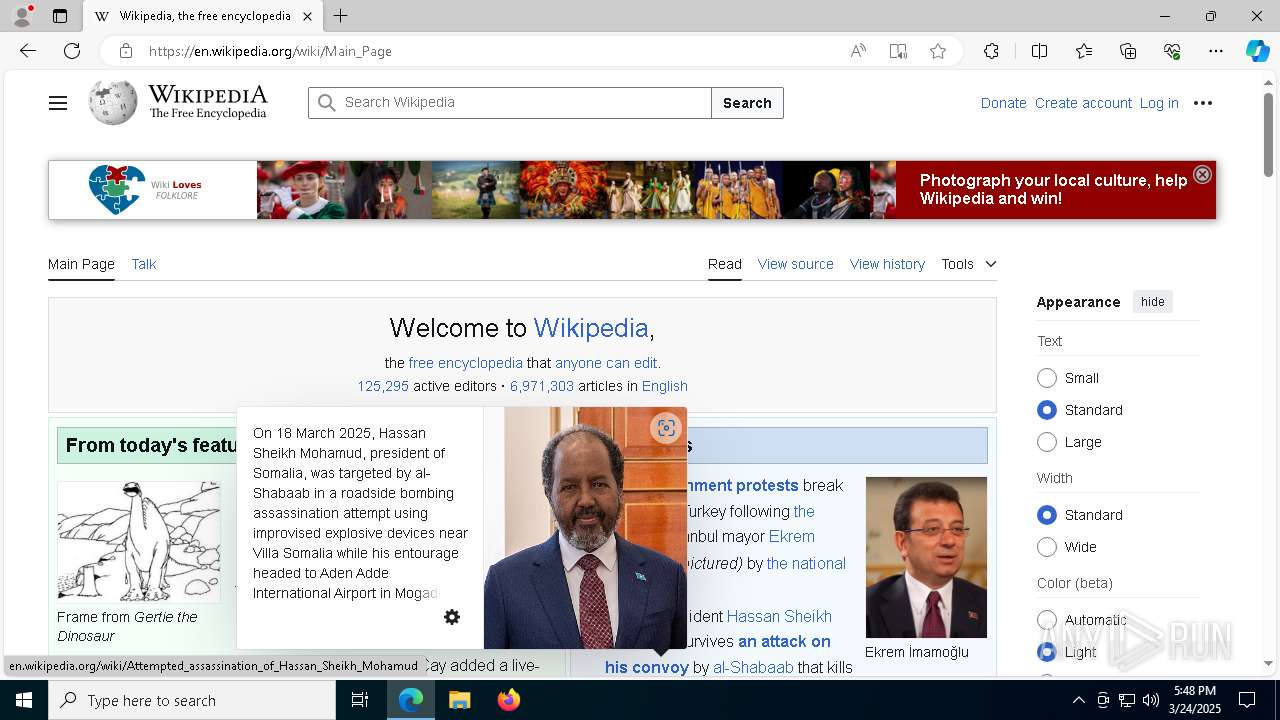Click the Wikipedia globe logo
This screenshot has height=720, width=1280.
112,102
